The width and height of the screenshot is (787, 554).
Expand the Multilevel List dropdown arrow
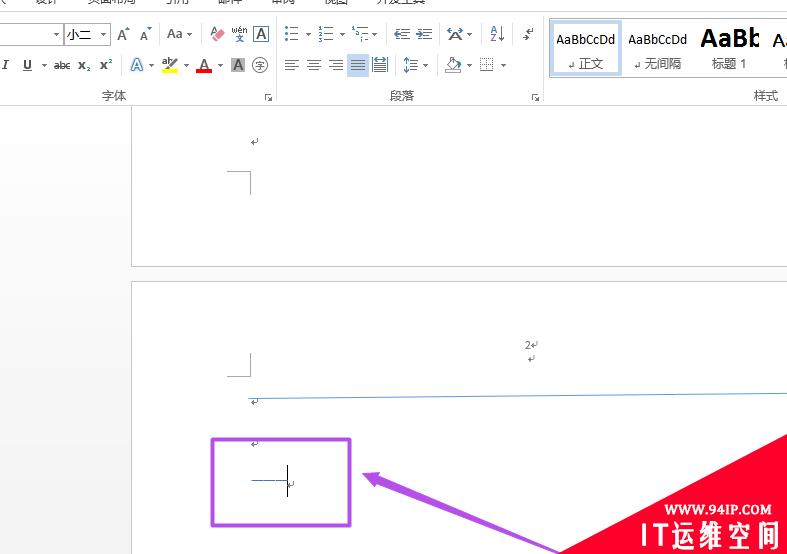tap(374, 35)
